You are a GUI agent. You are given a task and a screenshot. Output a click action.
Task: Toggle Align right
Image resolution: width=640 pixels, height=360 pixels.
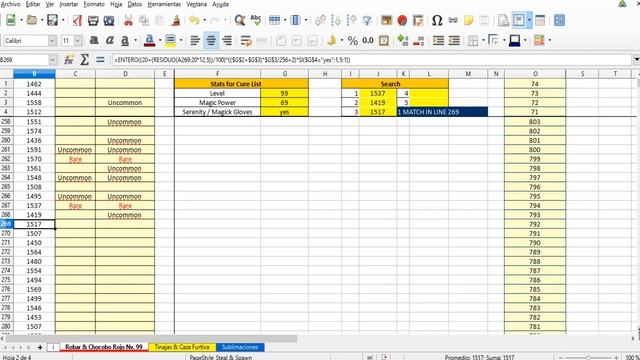point(227,40)
